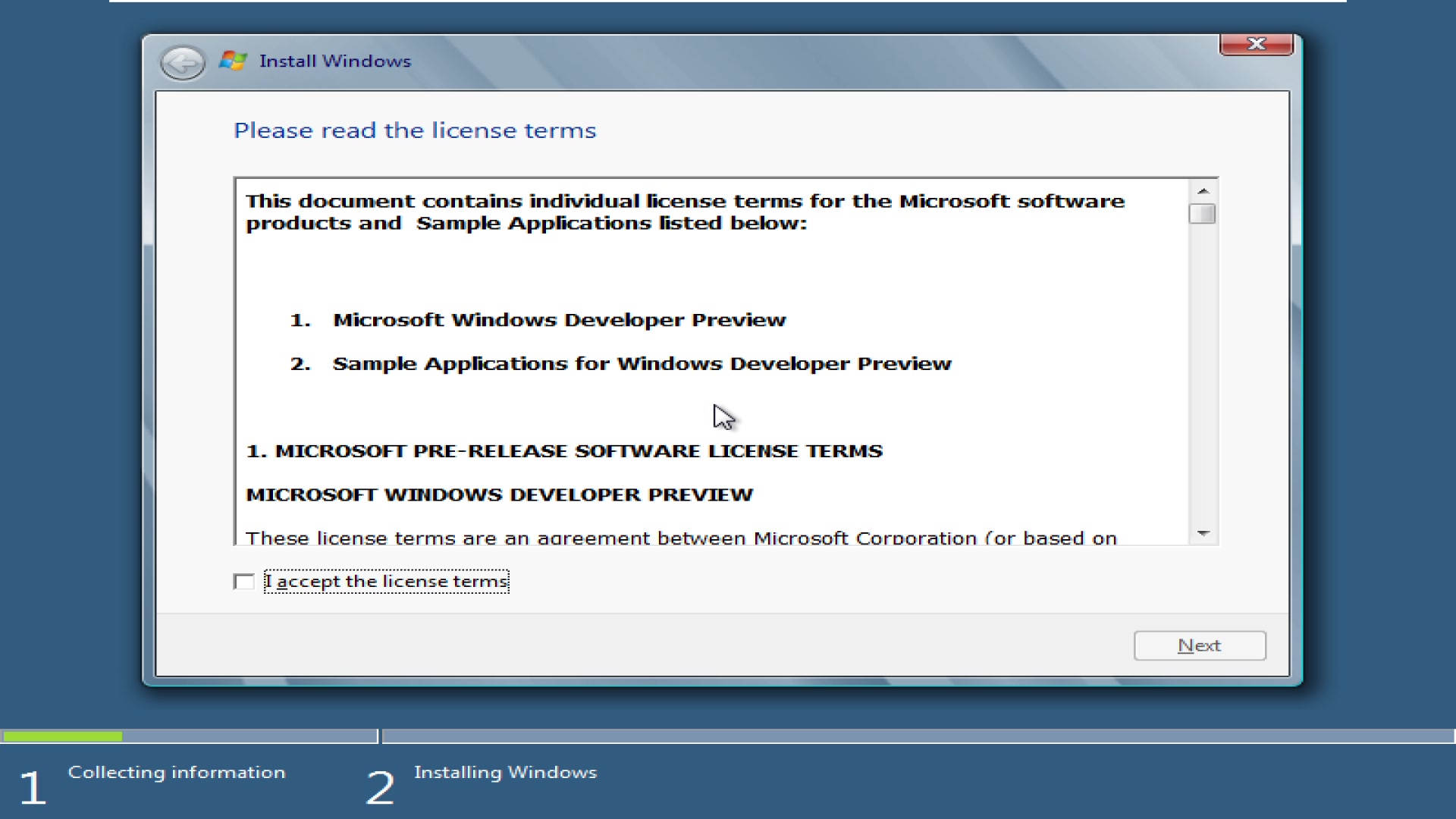Click the Next button
This screenshot has width=1456, height=819.
click(x=1200, y=645)
